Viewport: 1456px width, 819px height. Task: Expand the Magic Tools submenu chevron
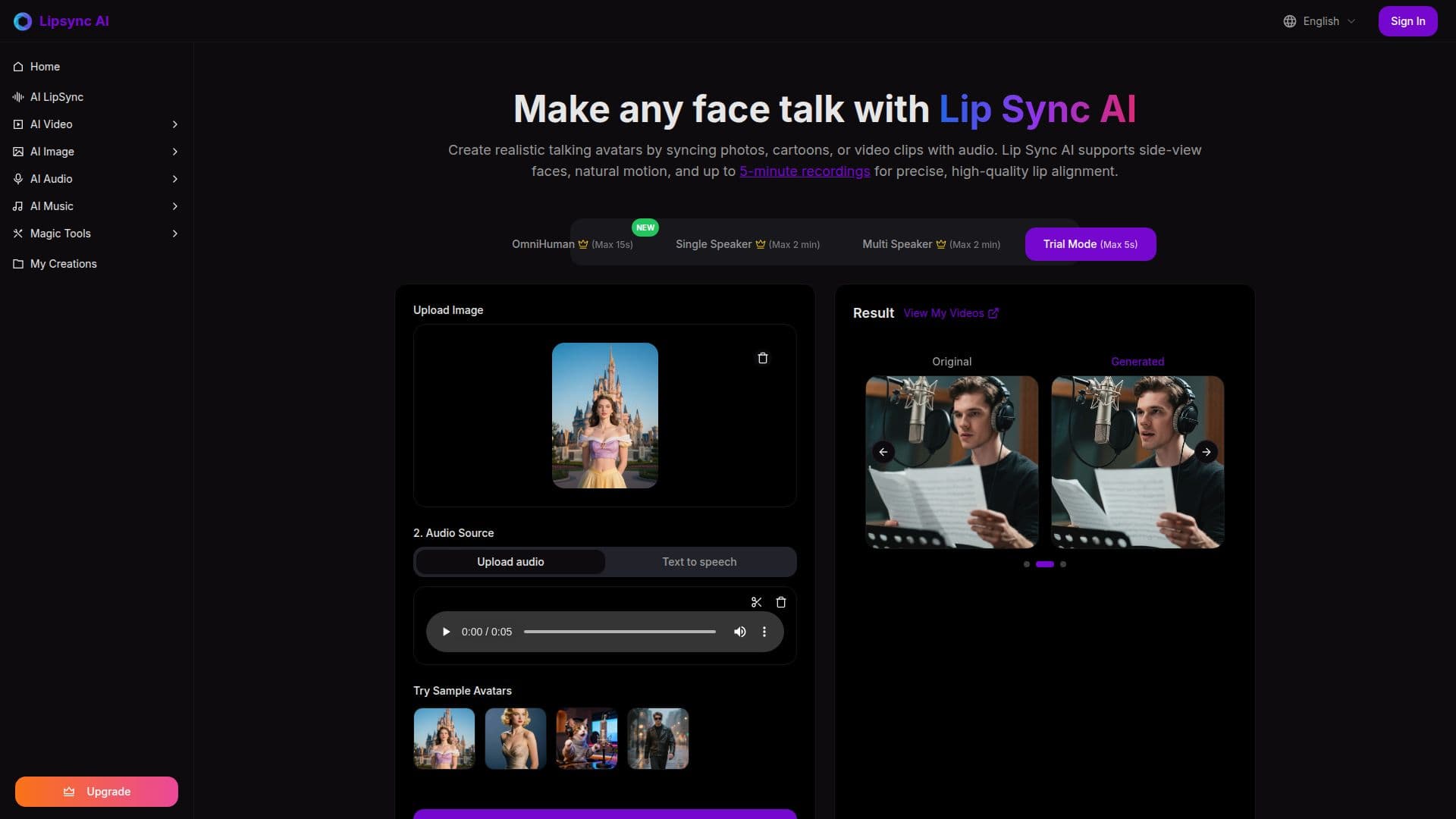tap(175, 234)
